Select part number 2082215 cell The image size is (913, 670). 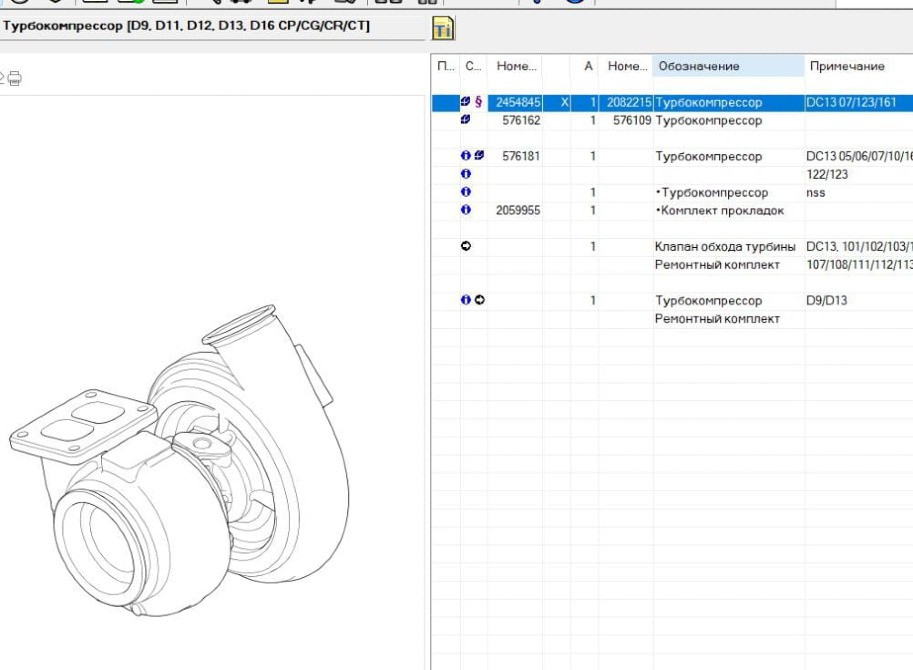(x=629, y=102)
